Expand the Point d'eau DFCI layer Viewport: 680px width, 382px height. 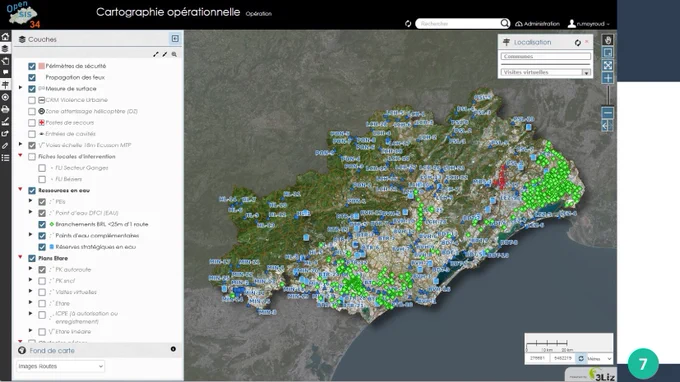pos(30,212)
